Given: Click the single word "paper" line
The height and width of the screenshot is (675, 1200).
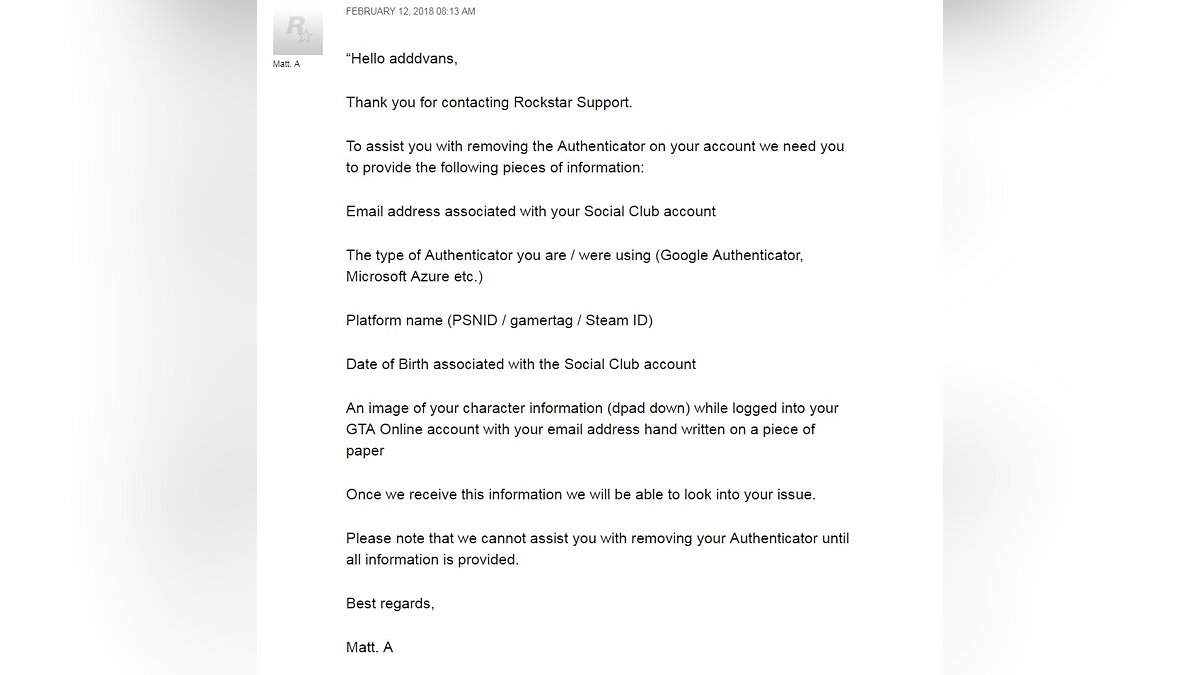Looking at the screenshot, I should (365, 450).
